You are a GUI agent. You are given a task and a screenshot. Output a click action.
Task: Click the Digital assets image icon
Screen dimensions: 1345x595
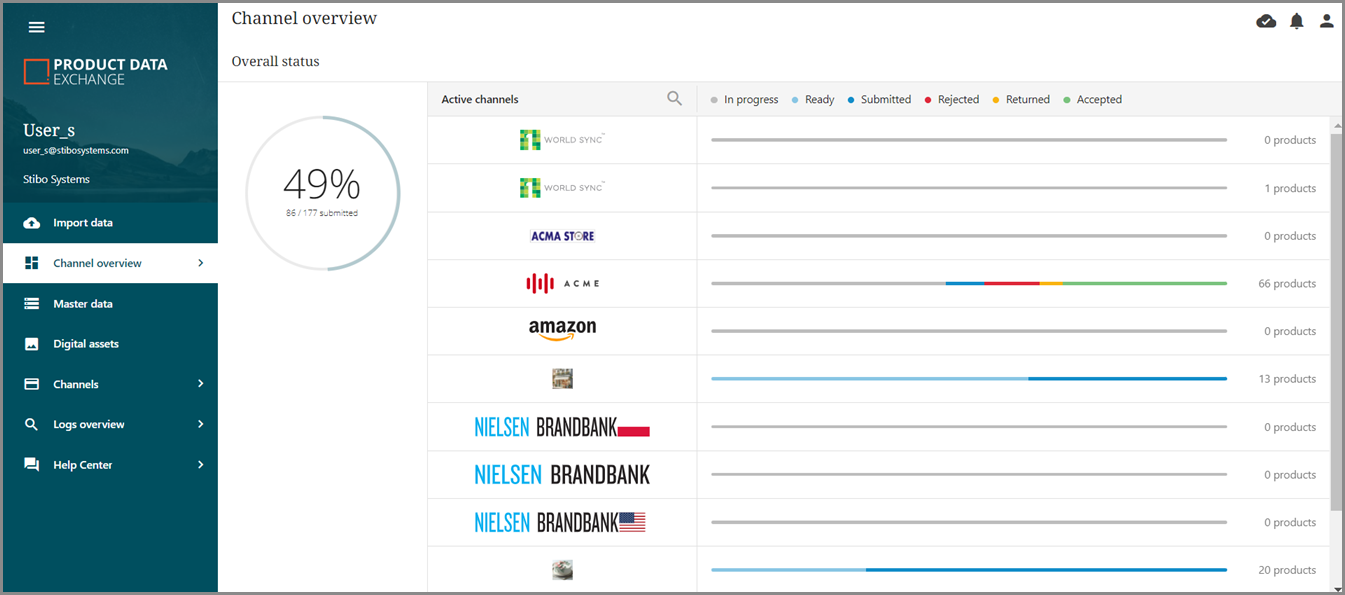[32, 344]
